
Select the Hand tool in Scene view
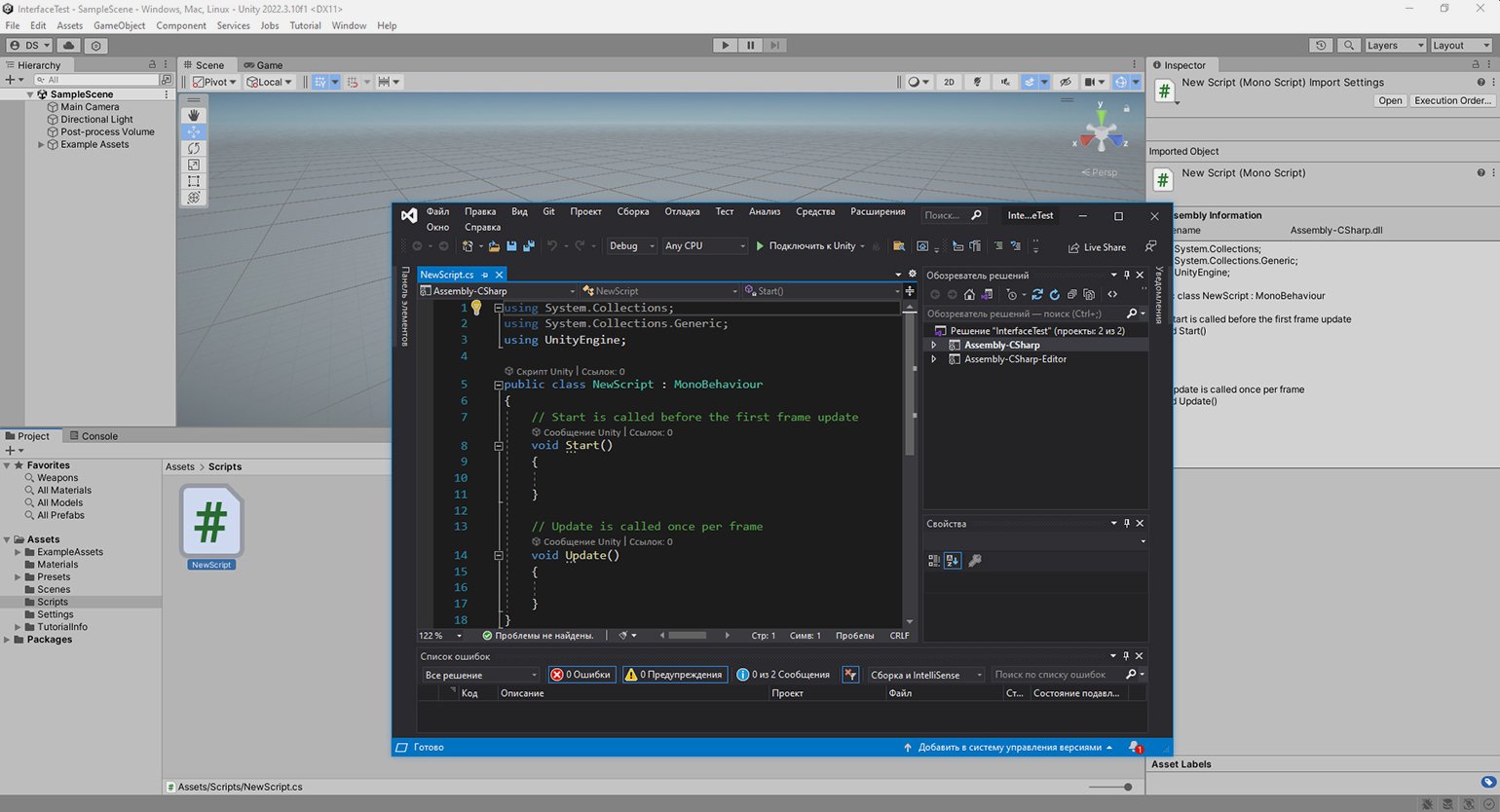(x=194, y=115)
